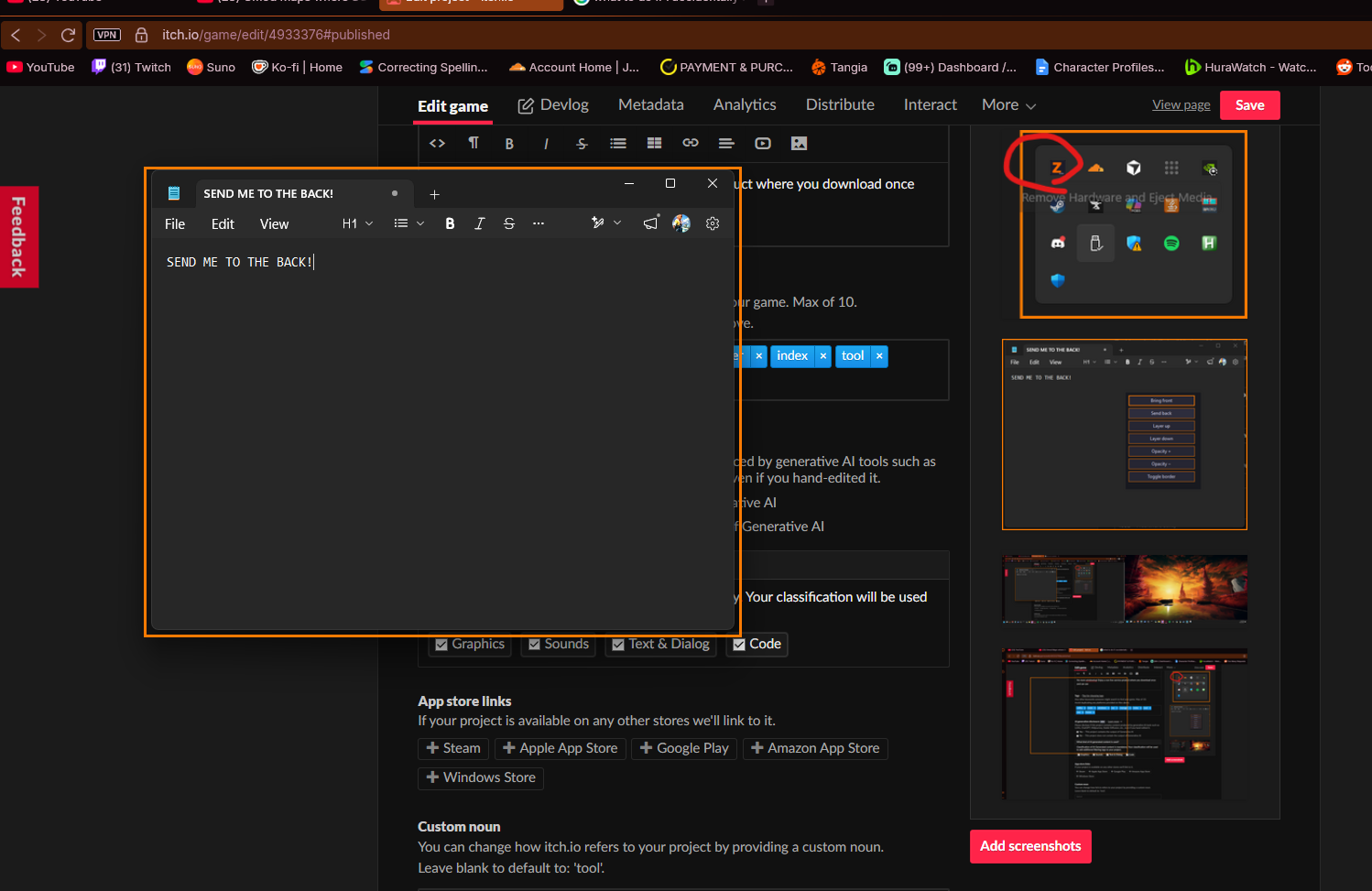Add a Windows Store link
Viewport: 1372px width, 891px height.
click(x=481, y=777)
